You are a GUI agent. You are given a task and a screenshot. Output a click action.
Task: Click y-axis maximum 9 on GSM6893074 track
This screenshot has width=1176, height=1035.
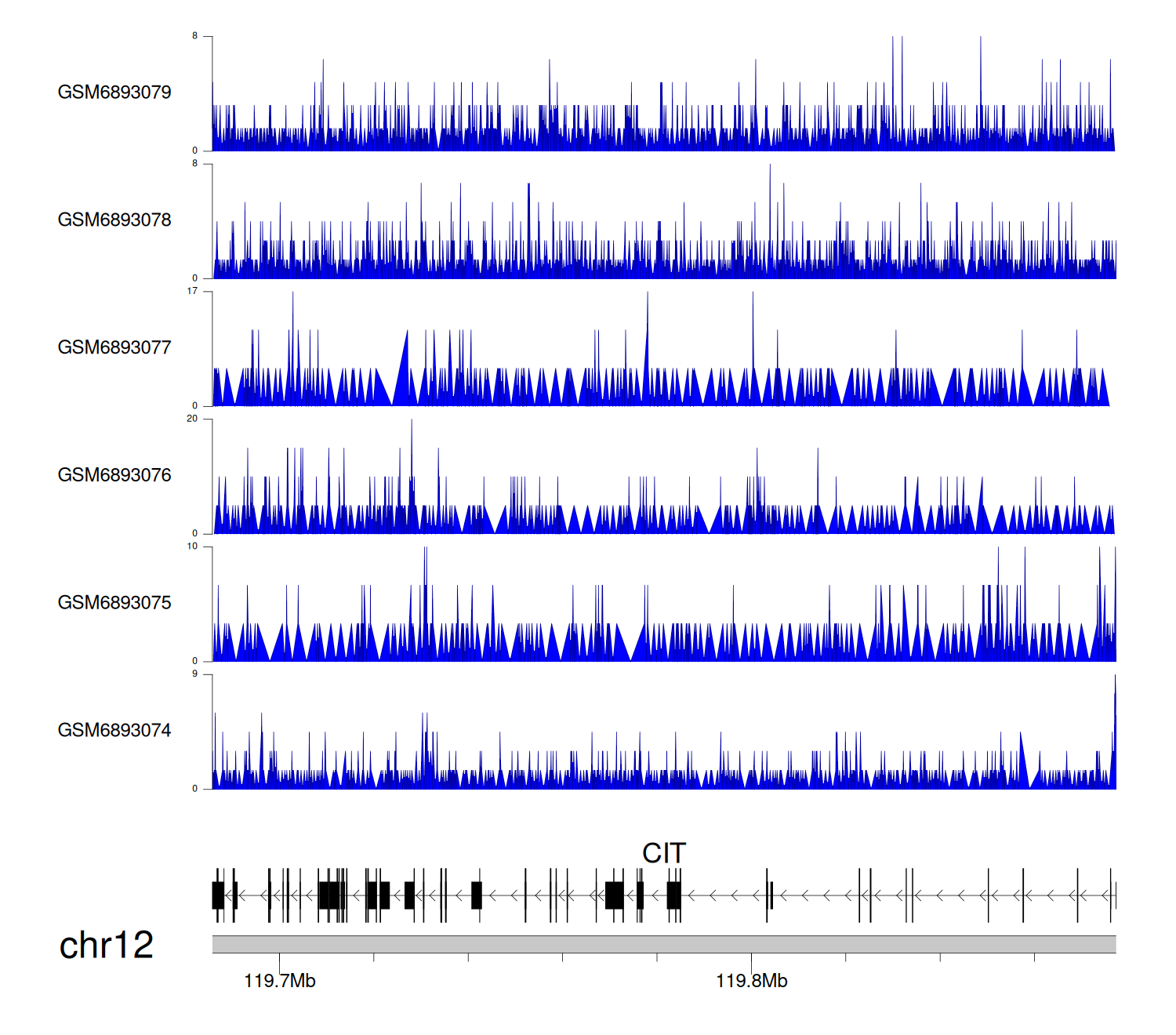point(195,674)
